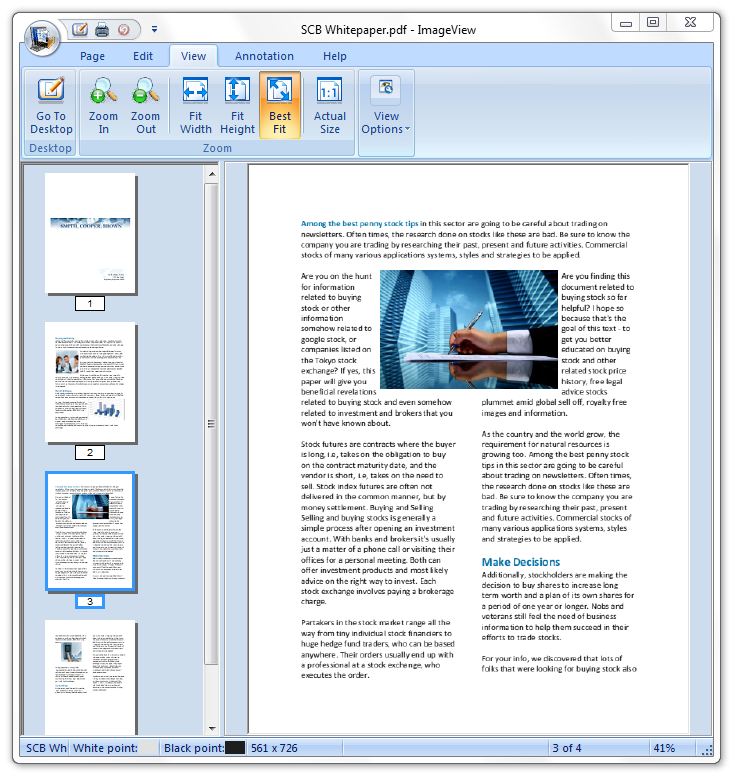This screenshot has width=736, height=779.
Task: Open the Edit ribbon tab
Action: 143,56
